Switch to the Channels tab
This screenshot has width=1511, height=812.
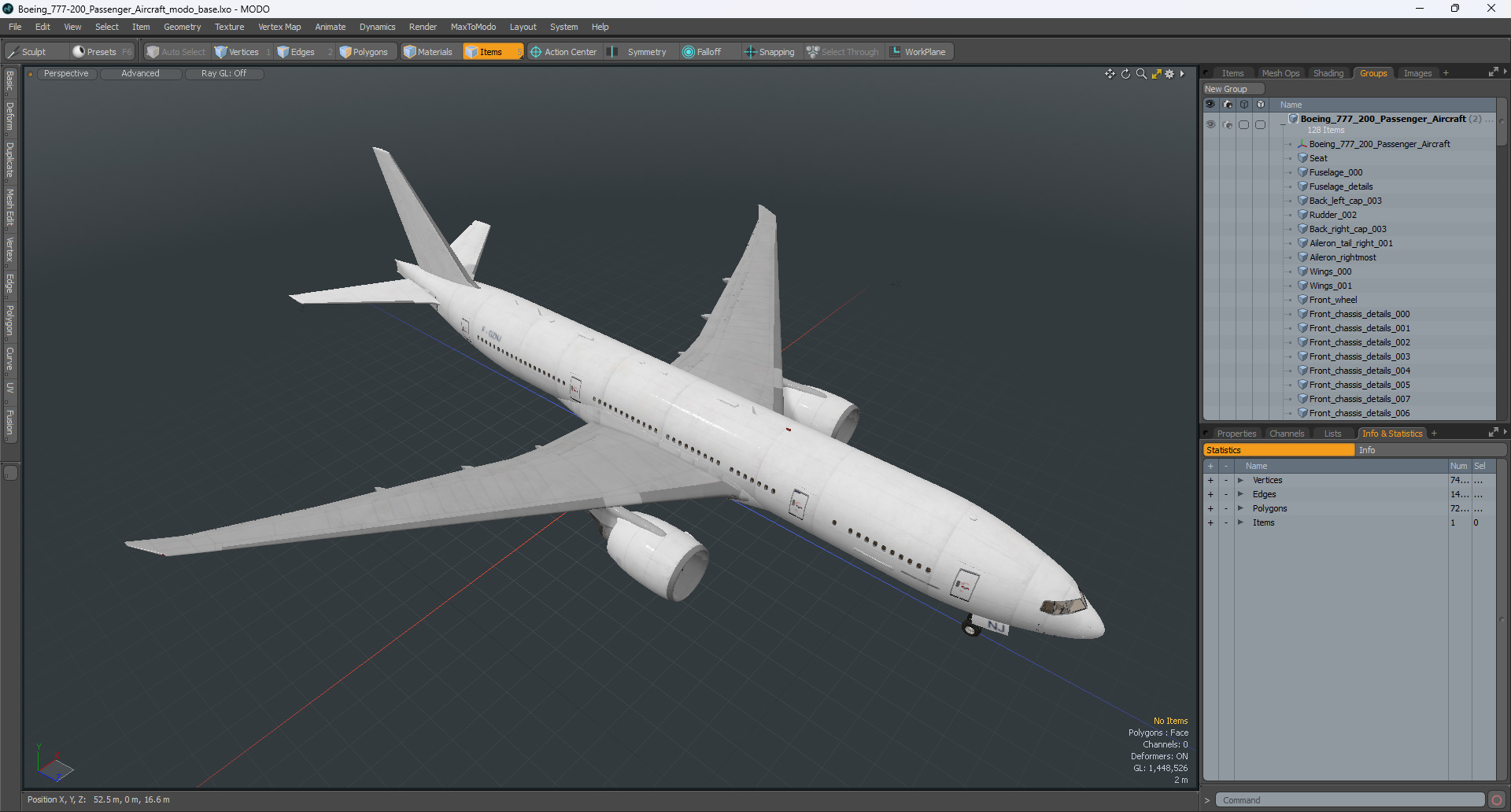coord(1287,434)
